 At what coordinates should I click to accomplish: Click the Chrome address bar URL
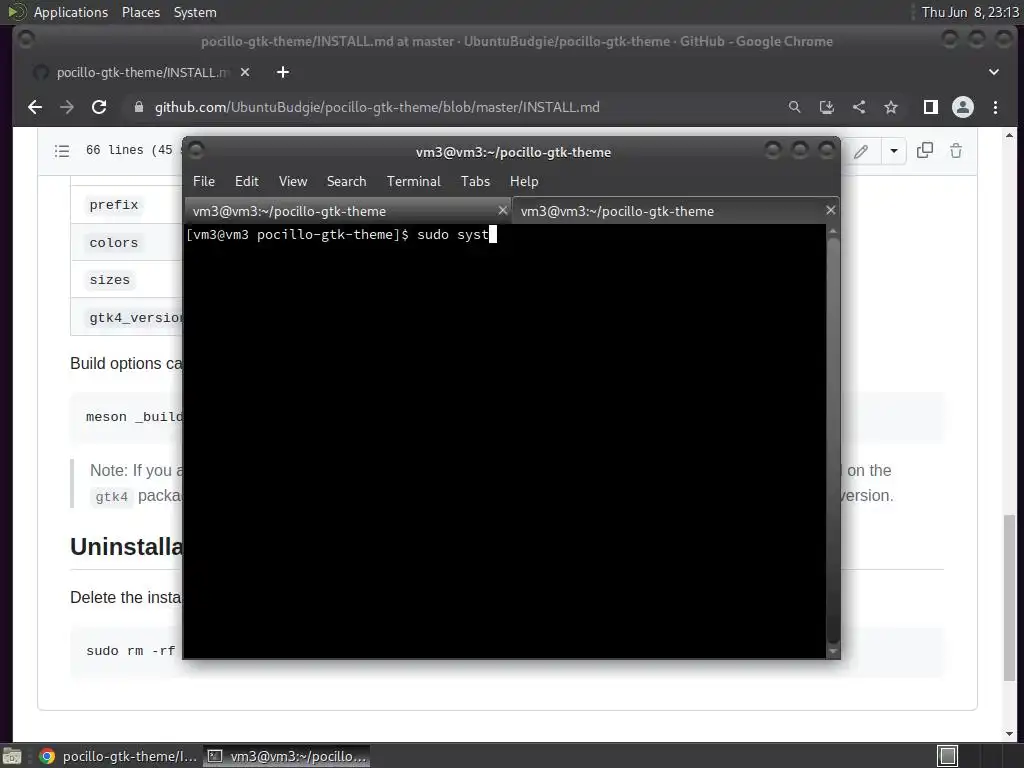pos(377,107)
